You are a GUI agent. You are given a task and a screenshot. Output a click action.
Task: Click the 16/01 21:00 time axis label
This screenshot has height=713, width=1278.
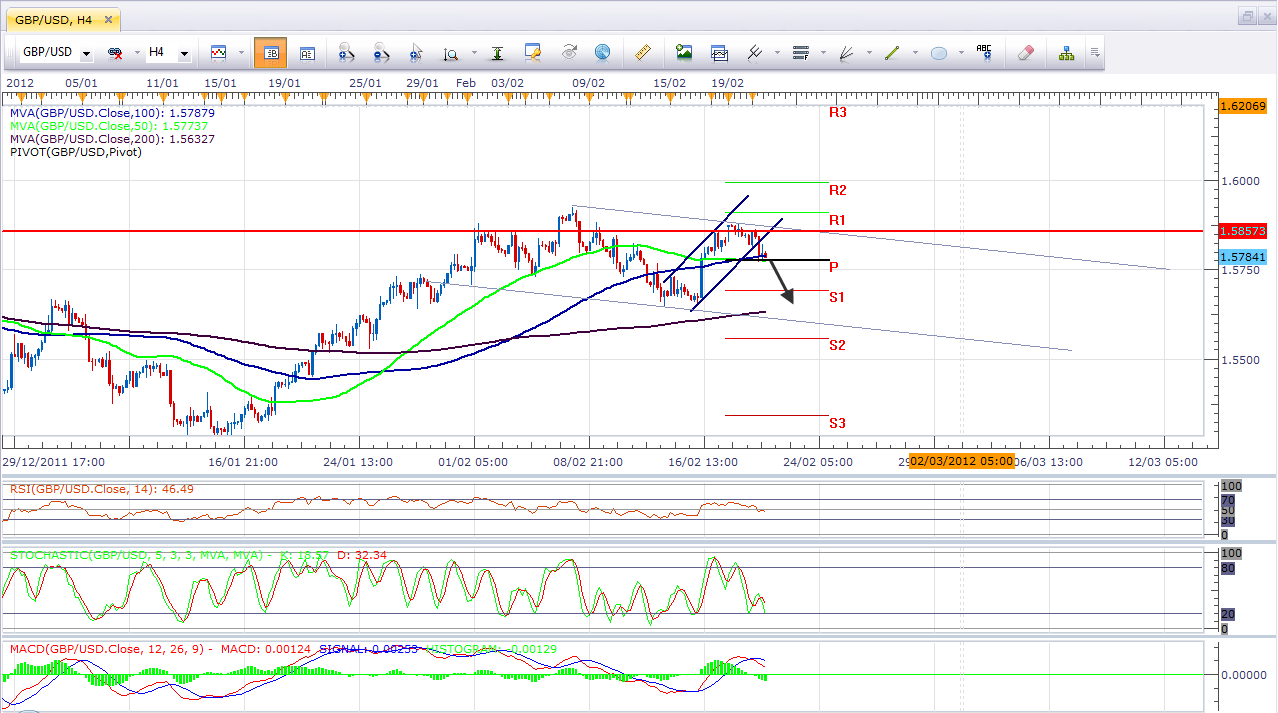[x=245, y=462]
